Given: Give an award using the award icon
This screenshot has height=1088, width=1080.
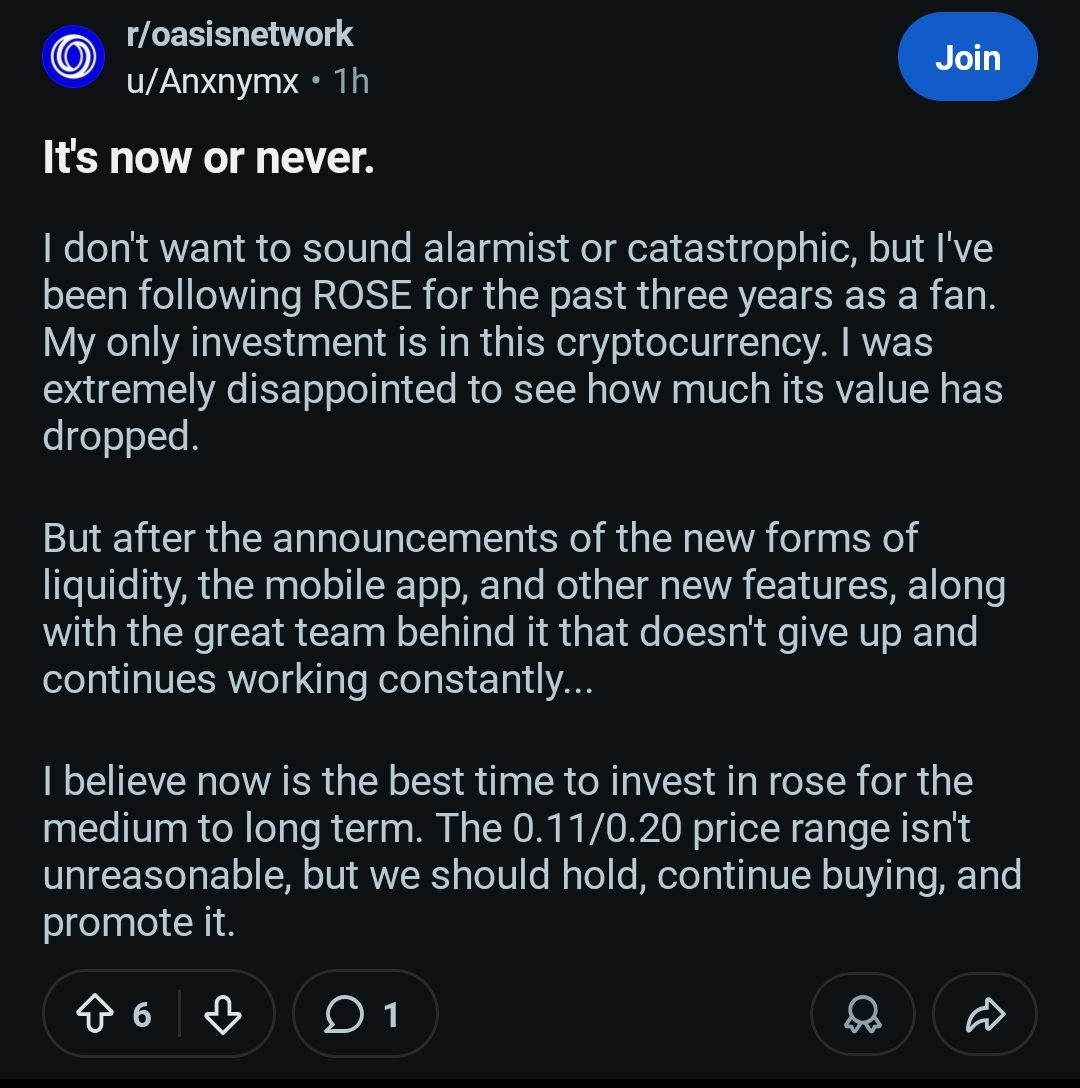Looking at the screenshot, I should tap(862, 1015).
